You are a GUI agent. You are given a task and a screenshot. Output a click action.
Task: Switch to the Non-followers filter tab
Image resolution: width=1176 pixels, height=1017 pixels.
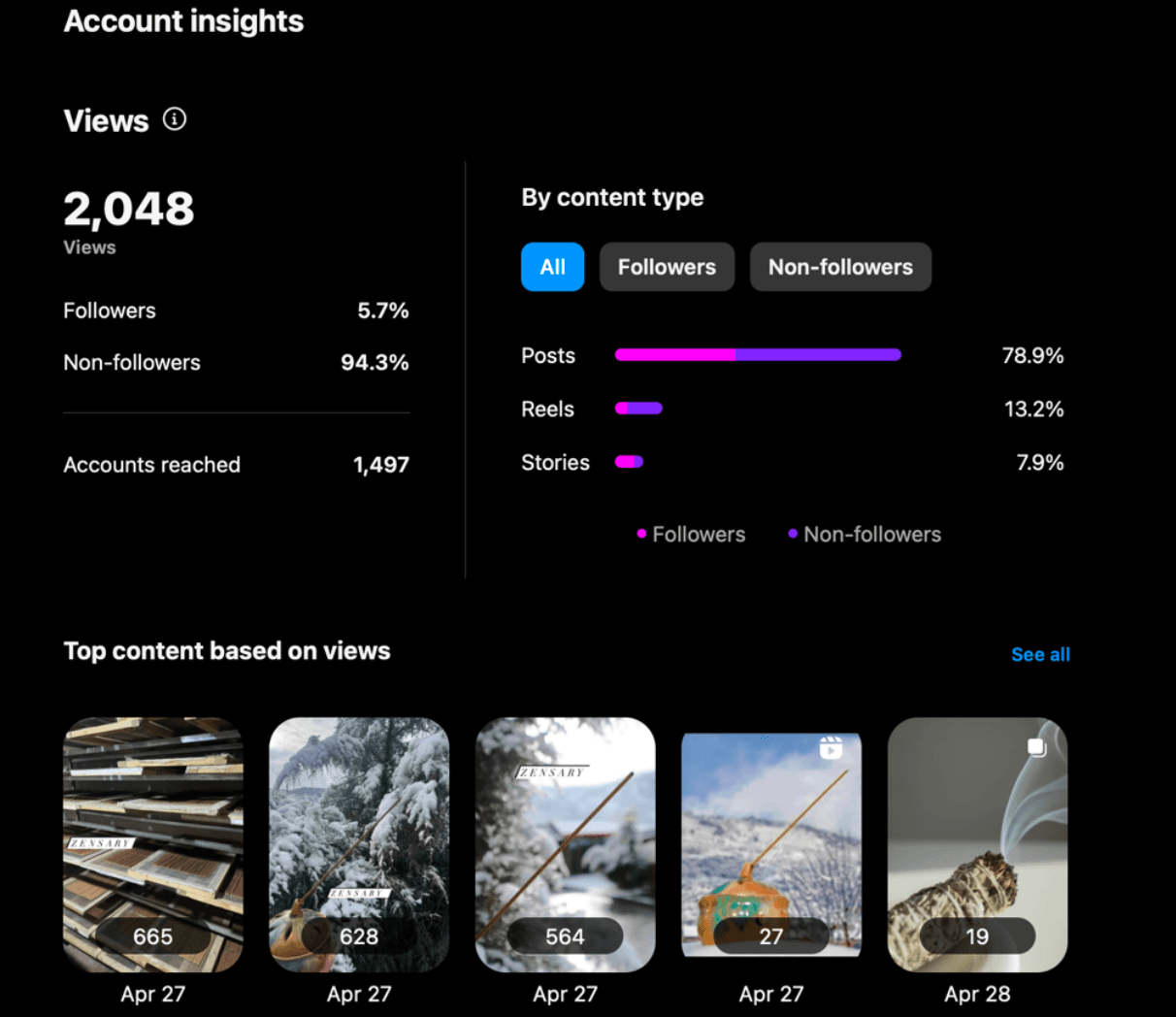click(840, 267)
